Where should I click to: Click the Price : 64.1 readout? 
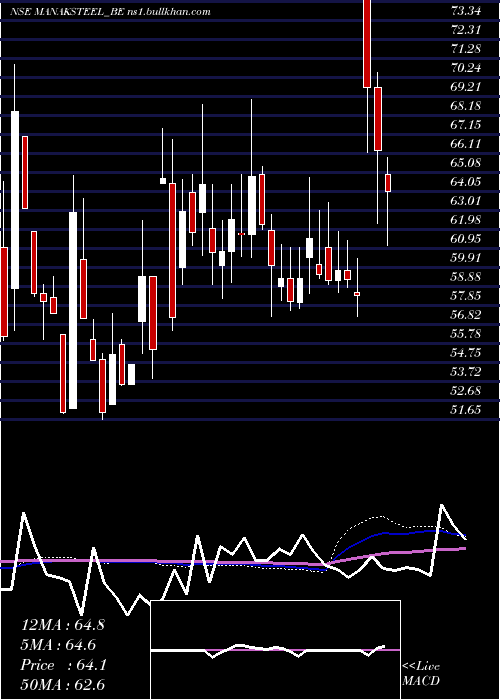63,665
